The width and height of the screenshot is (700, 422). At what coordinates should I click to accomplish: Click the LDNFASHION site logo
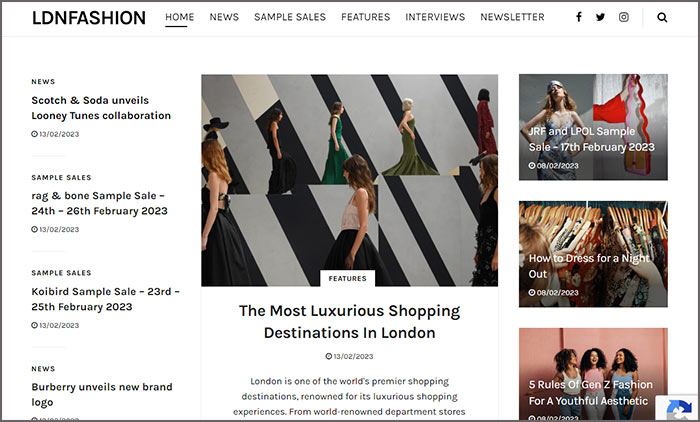(89, 18)
